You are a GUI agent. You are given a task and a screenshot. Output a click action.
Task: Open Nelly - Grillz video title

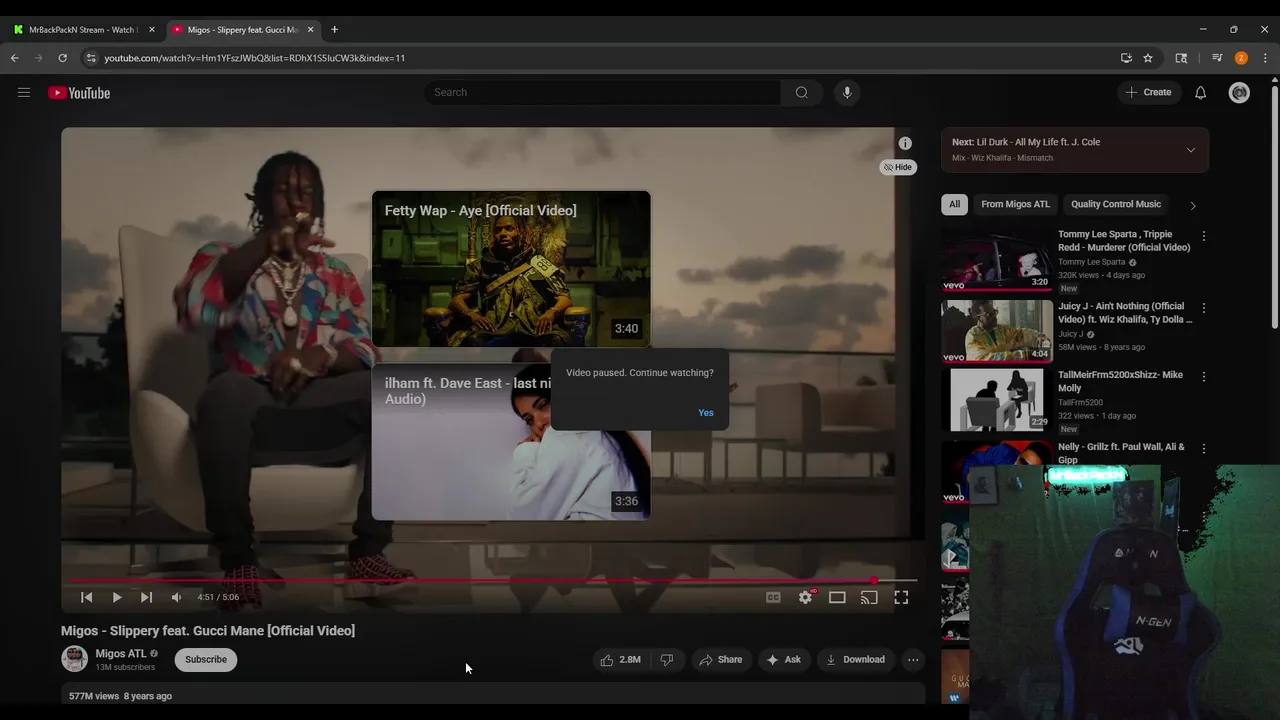[1121, 453]
